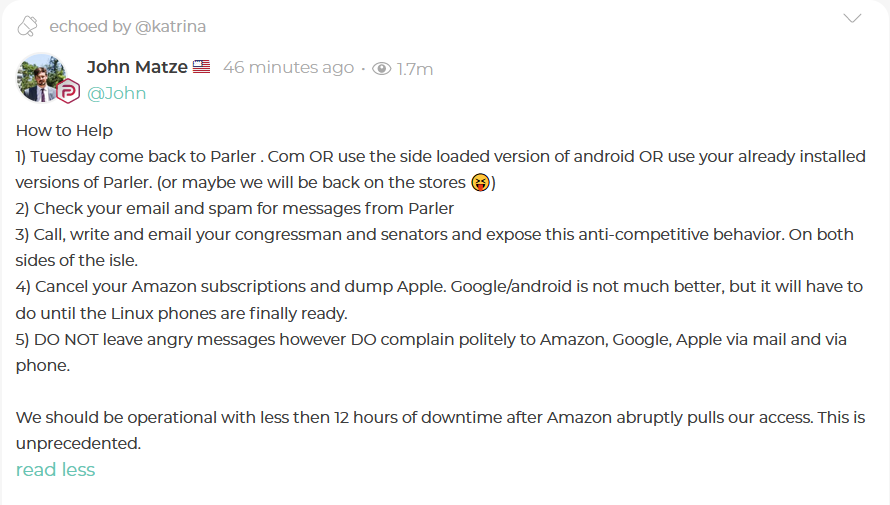Screen dimensions: 890x505
Task: Open the '46 minutes ago' timestamp
Action: (x=288, y=67)
